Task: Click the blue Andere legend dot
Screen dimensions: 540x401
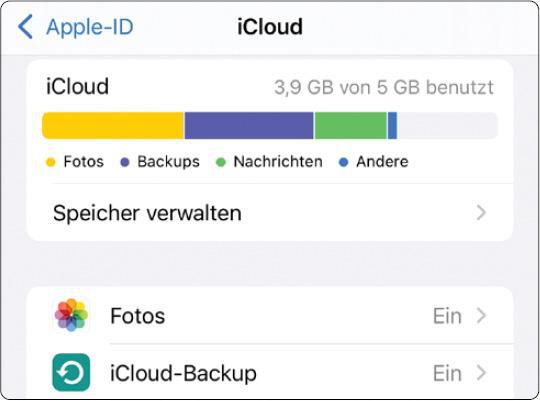Action: click(x=343, y=162)
